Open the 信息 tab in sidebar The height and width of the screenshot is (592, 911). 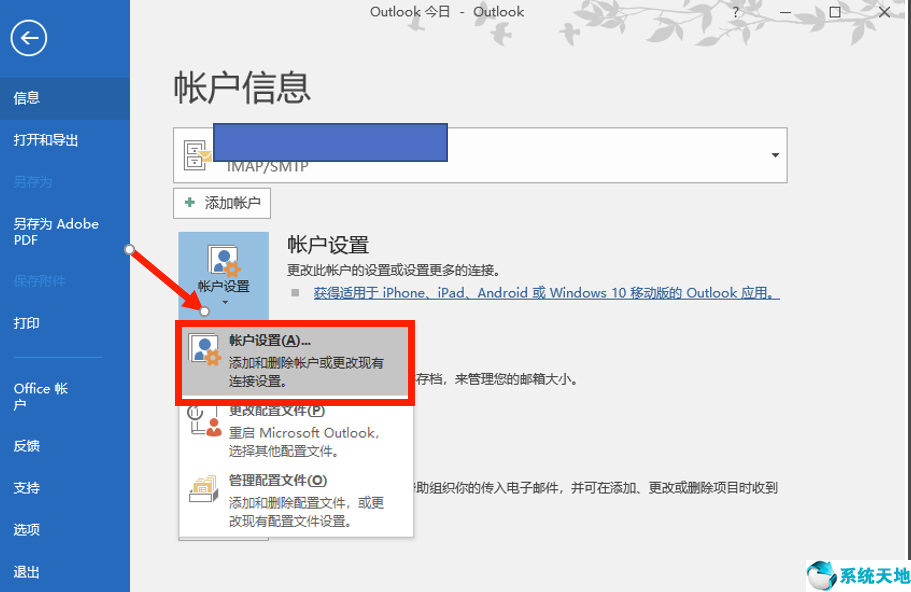pyautogui.click(x=64, y=98)
